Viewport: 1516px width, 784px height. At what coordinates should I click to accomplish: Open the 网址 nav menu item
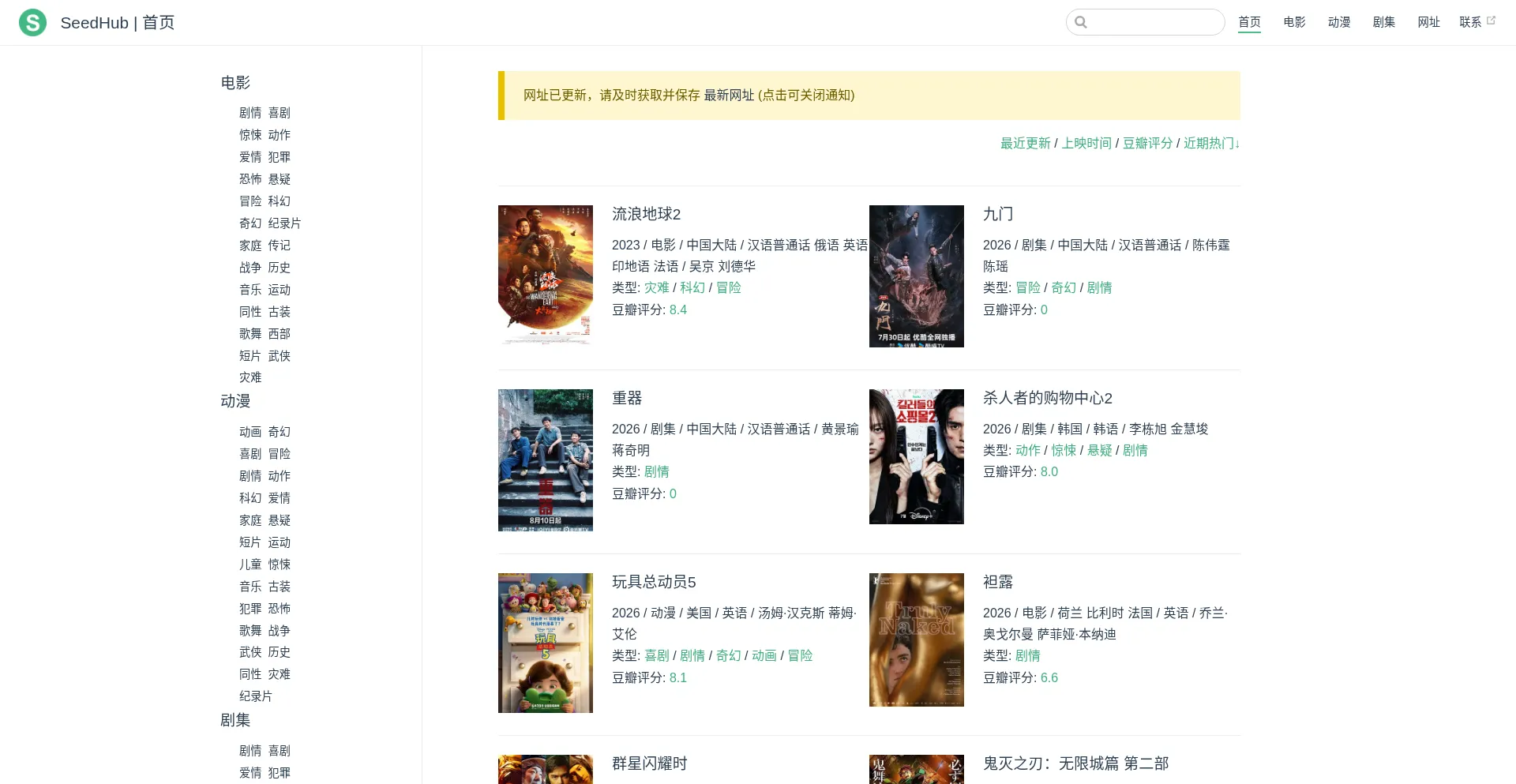pos(1429,22)
